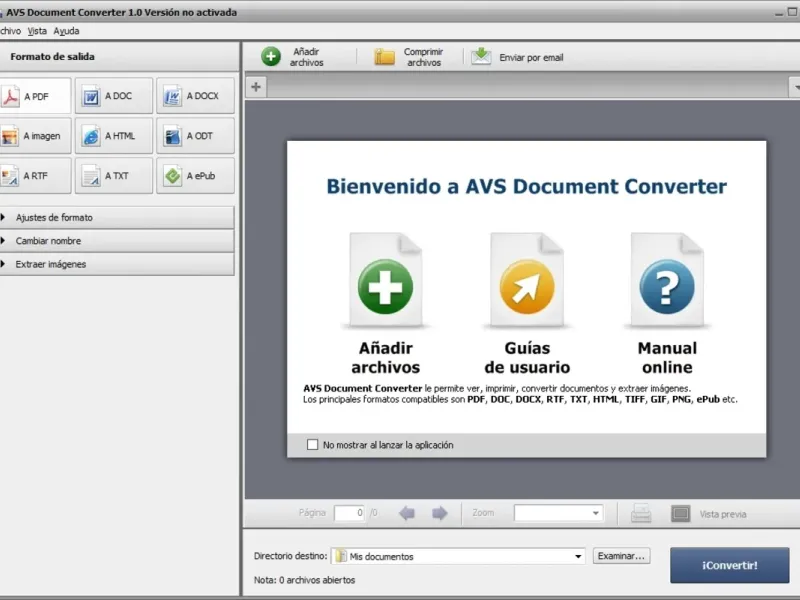
Task: Choose the A DOC output format
Action: [x=114, y=96]
